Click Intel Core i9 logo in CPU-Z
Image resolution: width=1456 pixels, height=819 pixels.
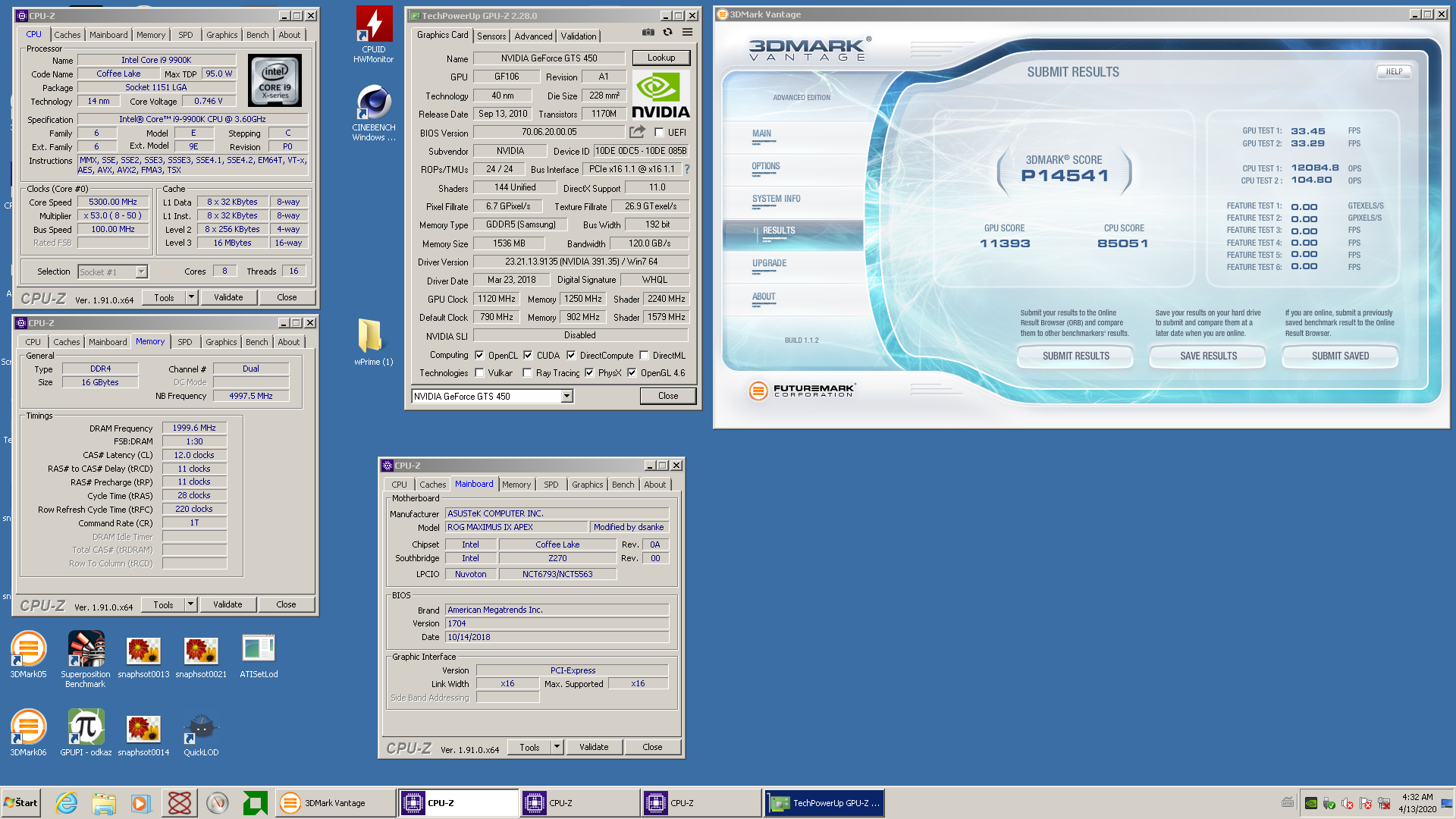tap(275, 80)
